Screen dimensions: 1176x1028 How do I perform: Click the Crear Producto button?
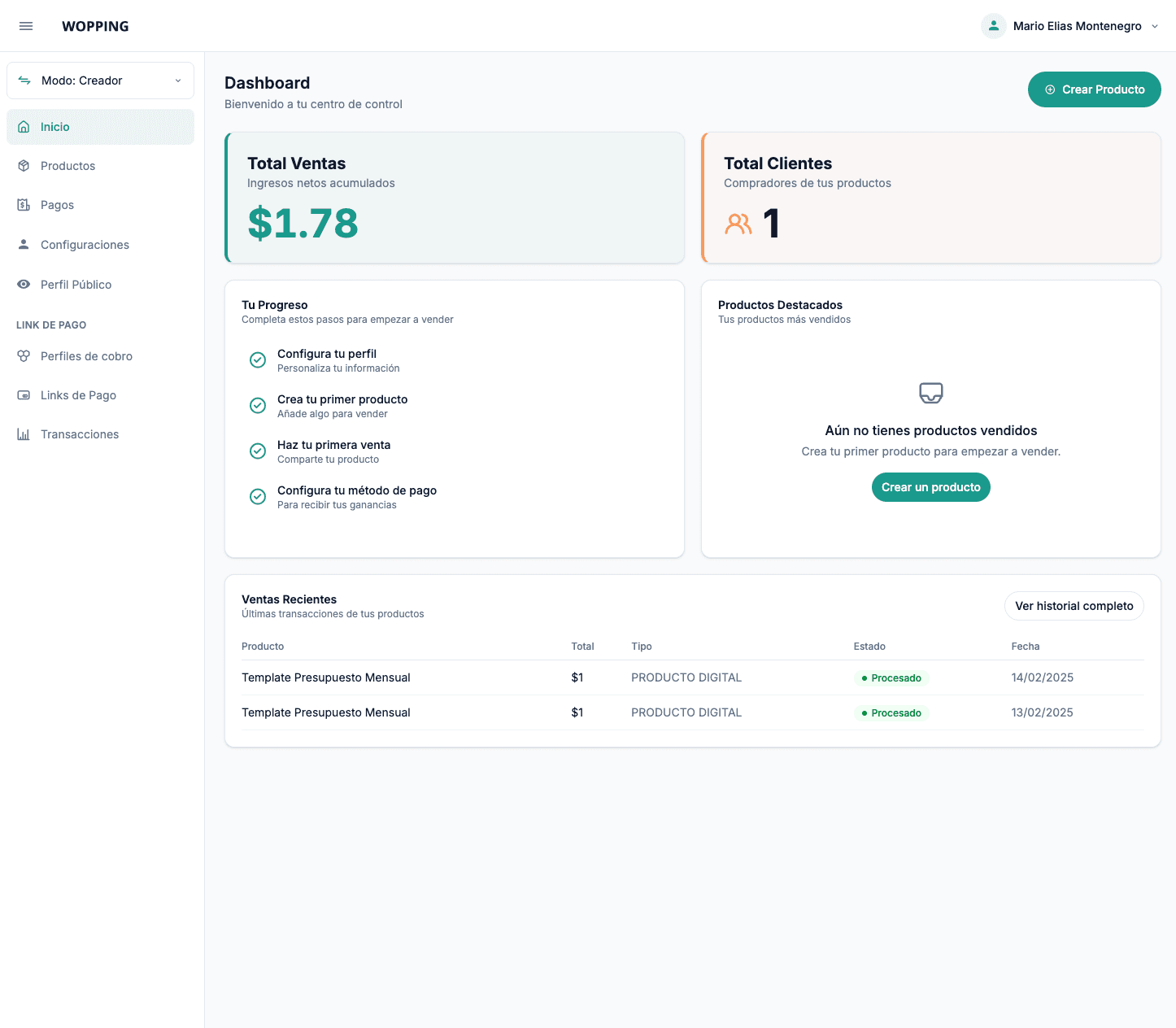[1094, 89]
